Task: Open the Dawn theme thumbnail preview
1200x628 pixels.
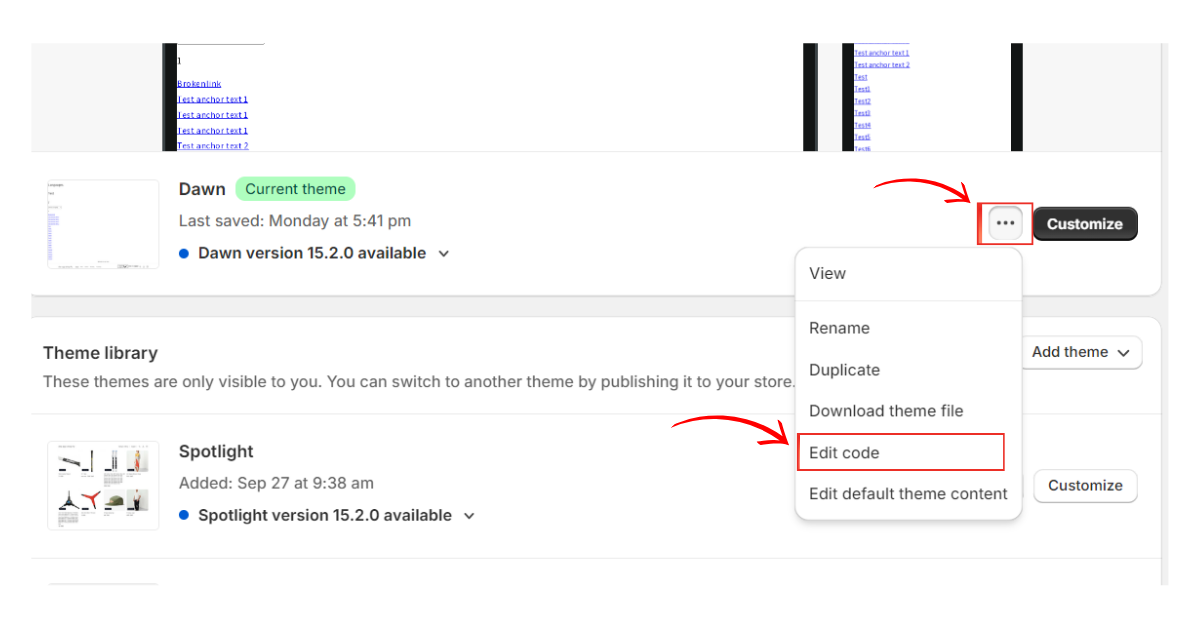Action: click(103, 224)
